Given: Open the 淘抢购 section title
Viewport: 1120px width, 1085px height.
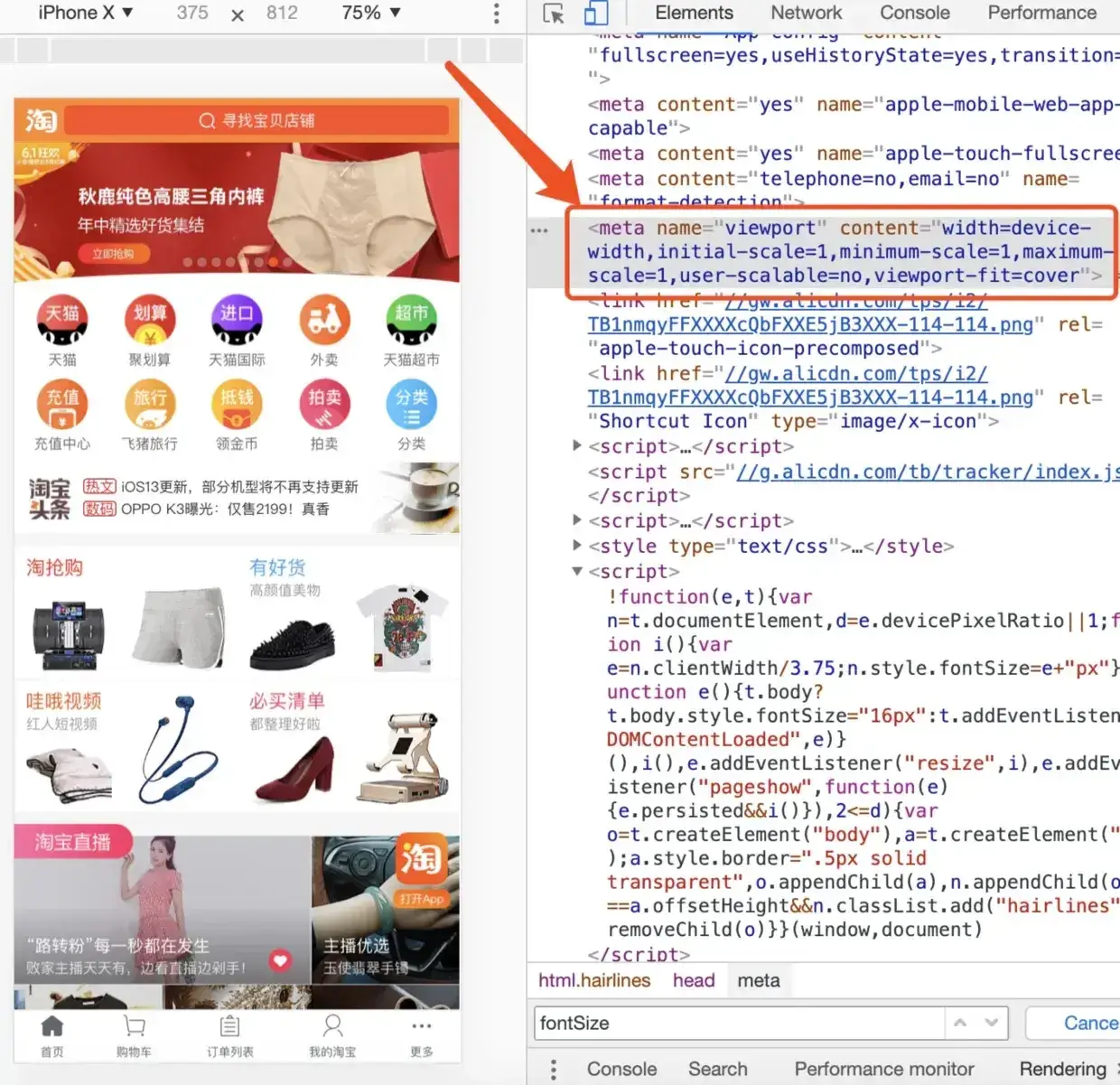Looking at the screenshot, I should click(x=54, y=567).
